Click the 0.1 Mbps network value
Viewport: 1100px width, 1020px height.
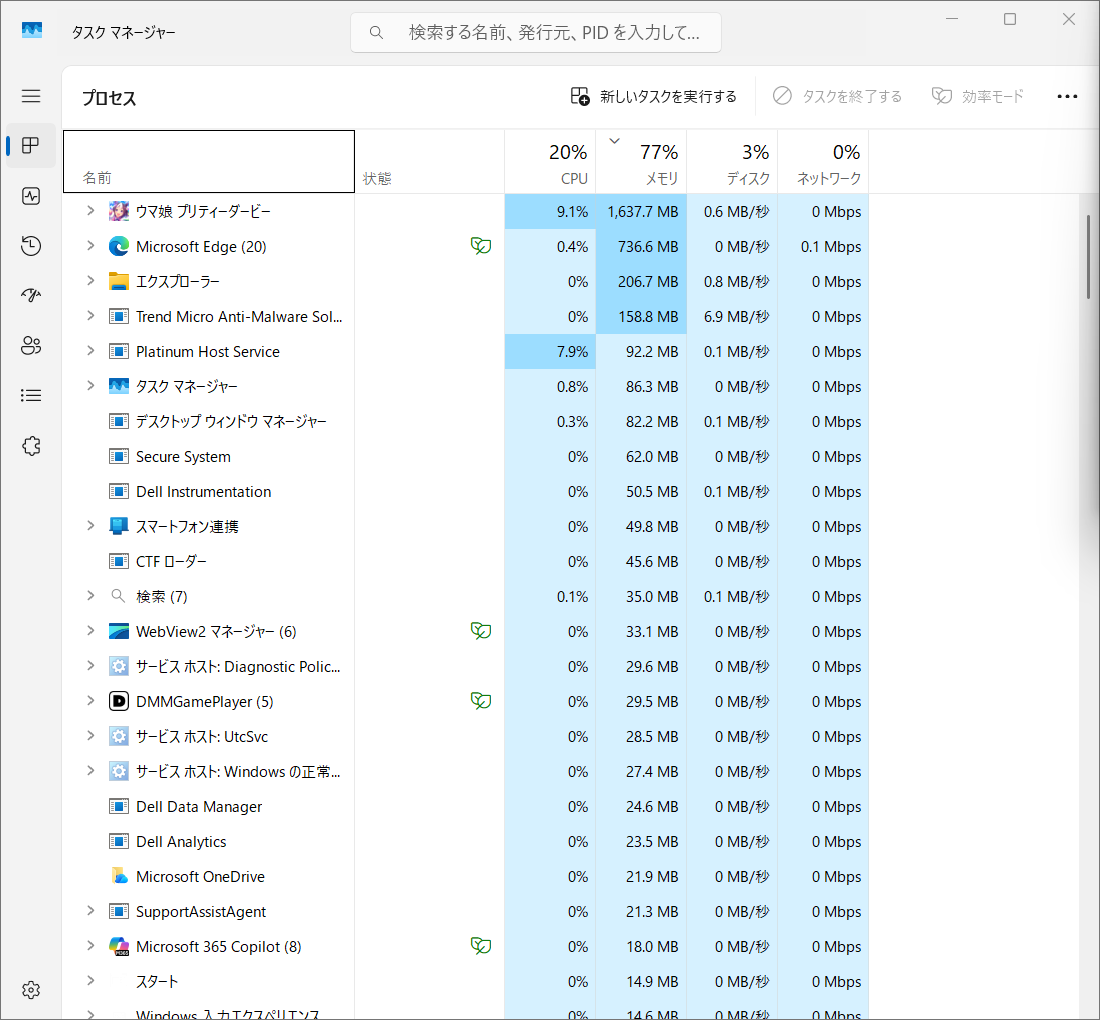(x=831, y=247)
